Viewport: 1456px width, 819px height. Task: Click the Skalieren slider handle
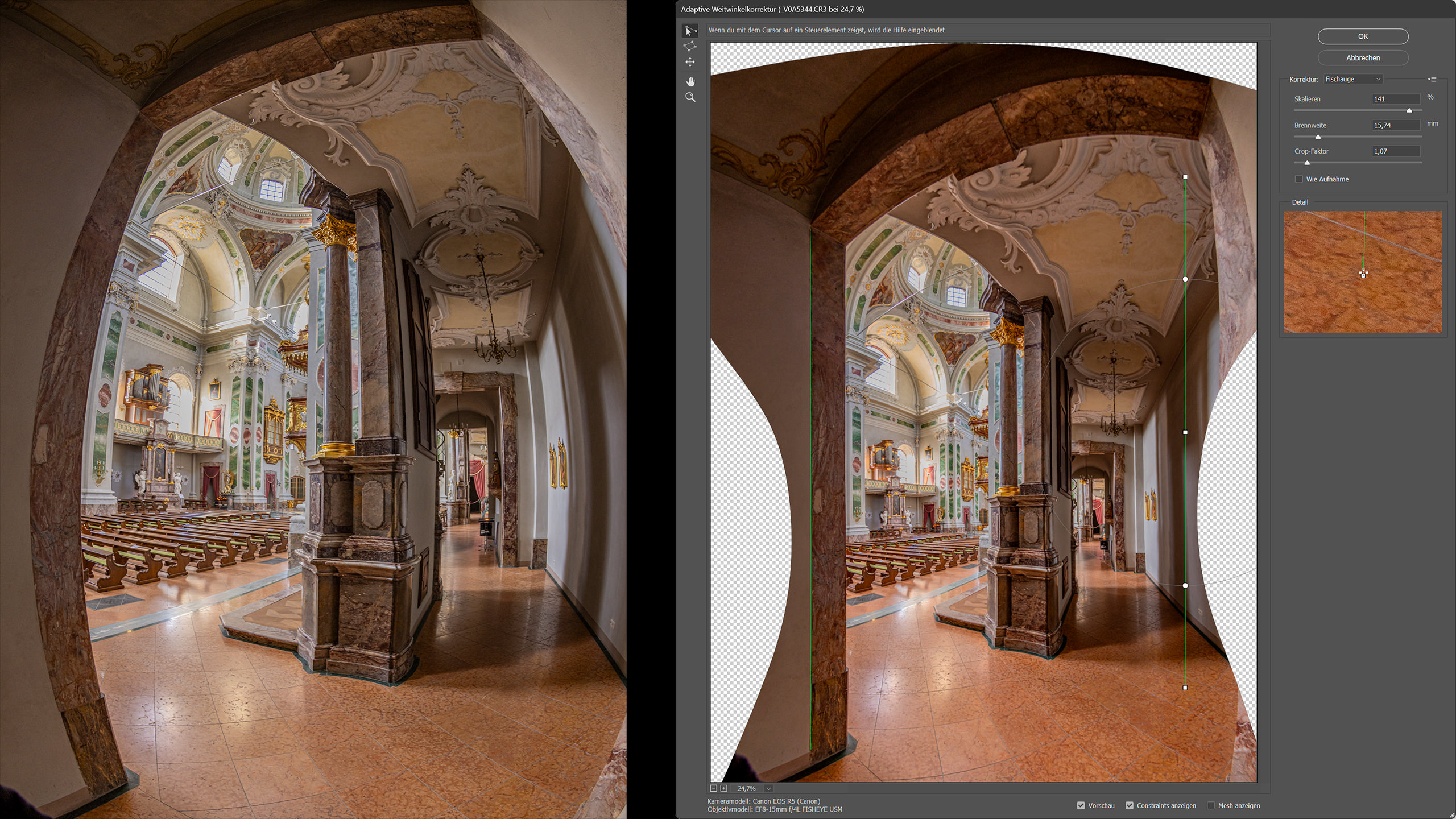pyautogui.click(x=1409, y=110)
